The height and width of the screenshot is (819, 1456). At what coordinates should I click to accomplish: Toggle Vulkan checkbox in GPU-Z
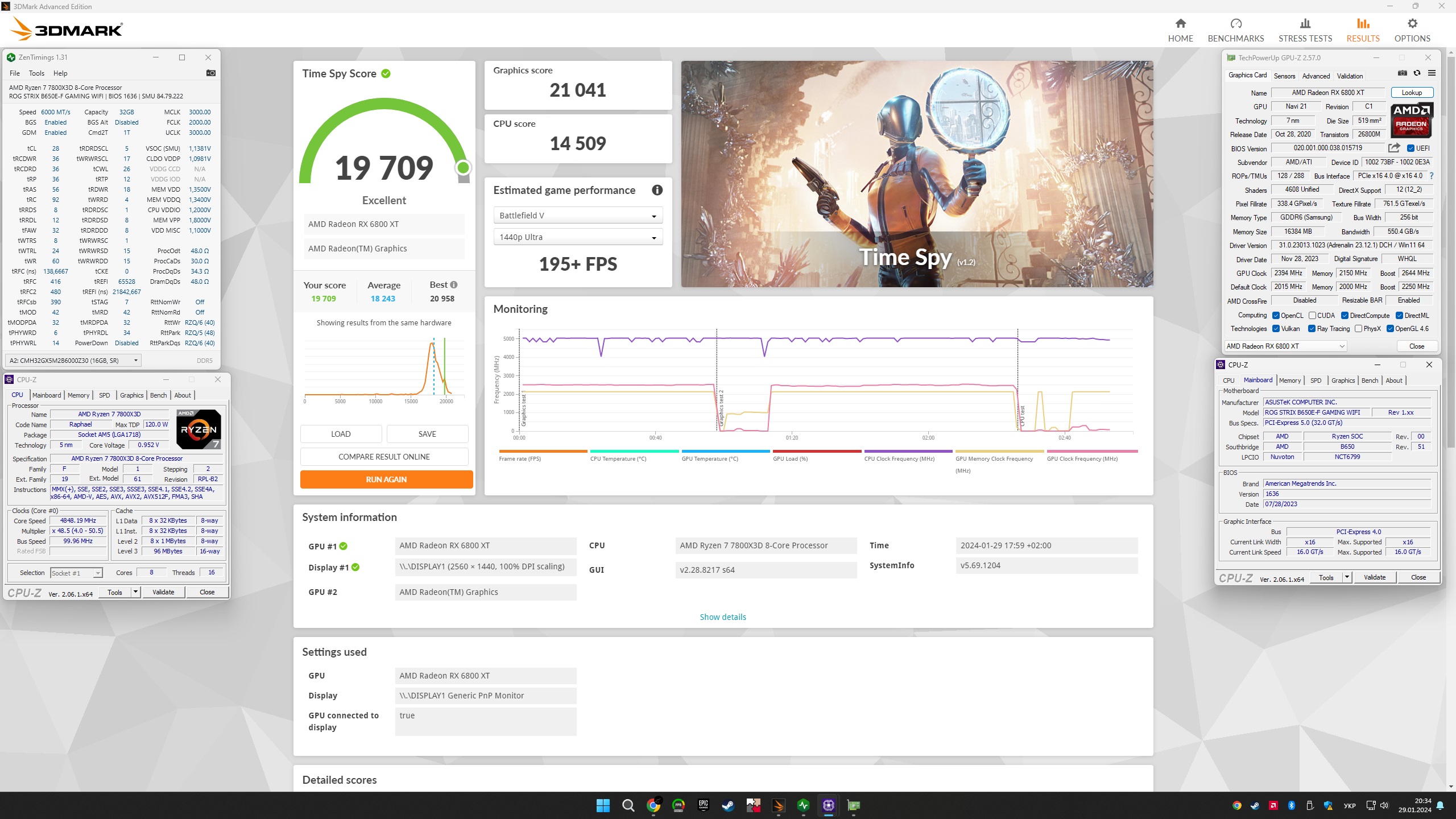[1276, 329]
